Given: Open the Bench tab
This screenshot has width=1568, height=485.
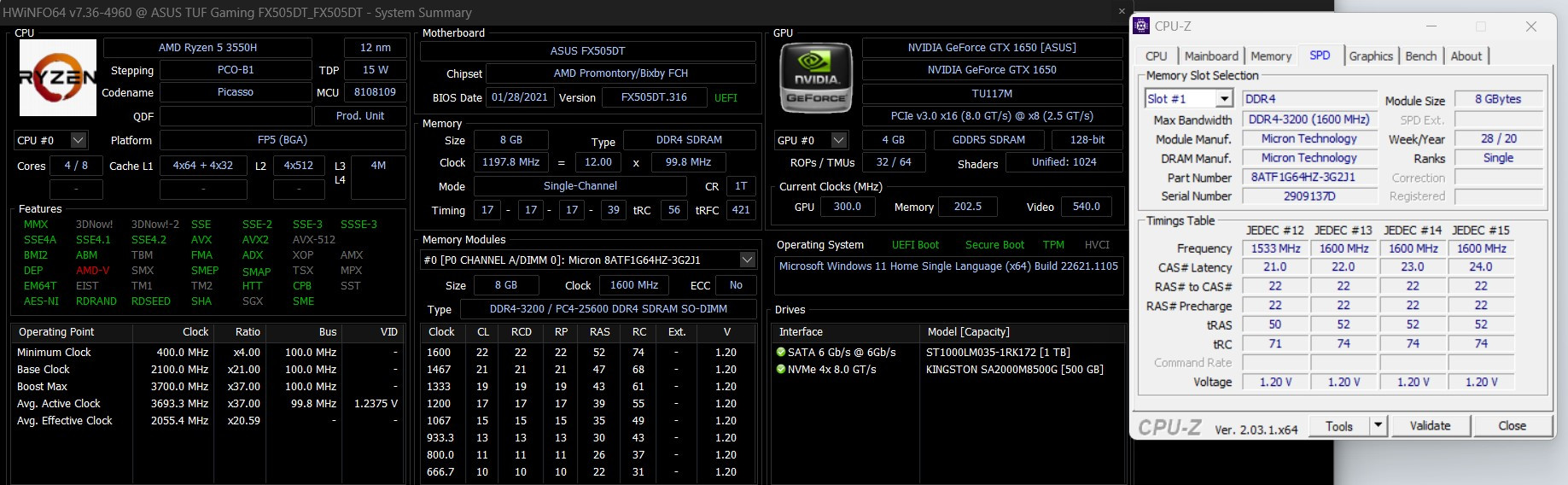Looking at the screenshot, I should pos(1421,56).
